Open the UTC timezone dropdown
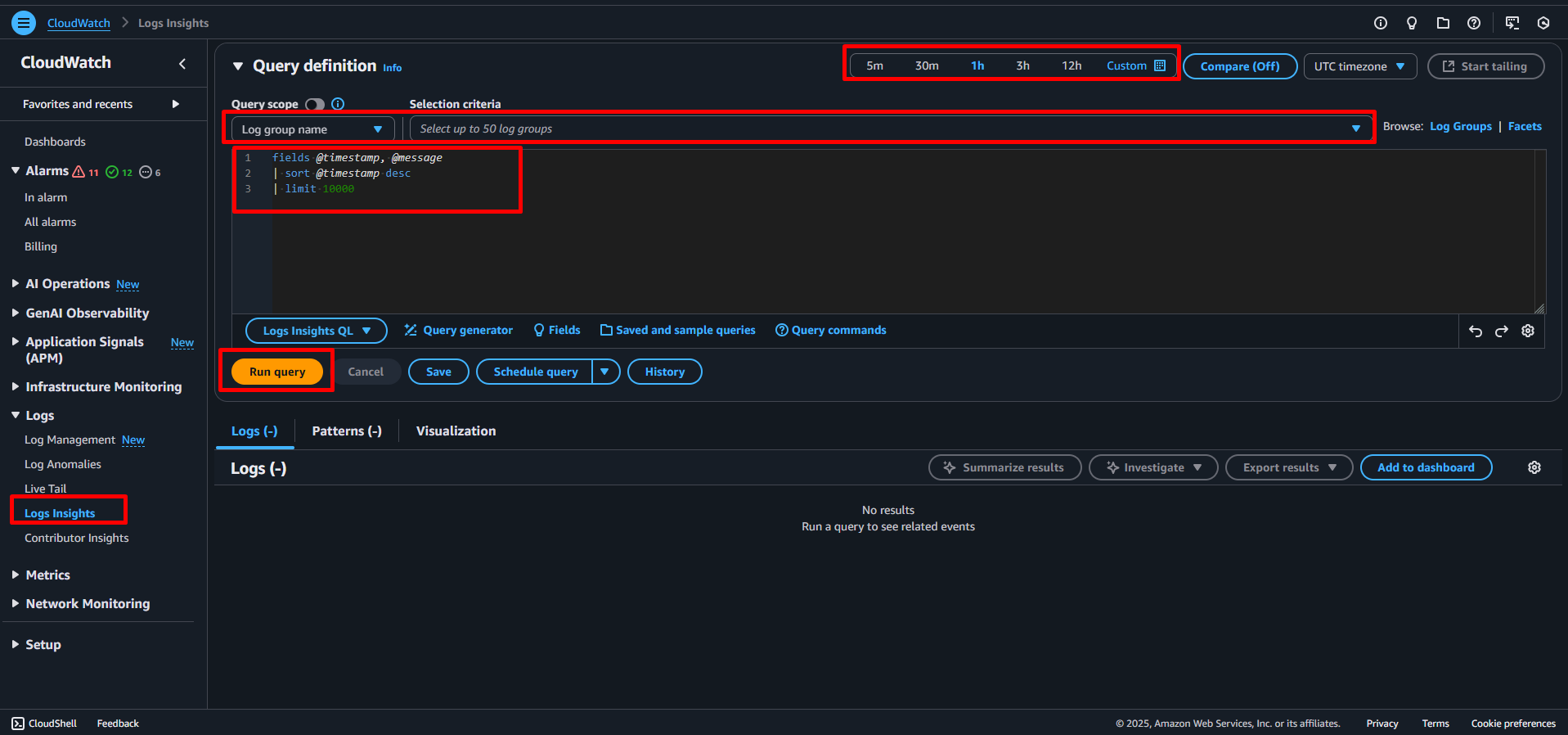 coord(1359,66)
